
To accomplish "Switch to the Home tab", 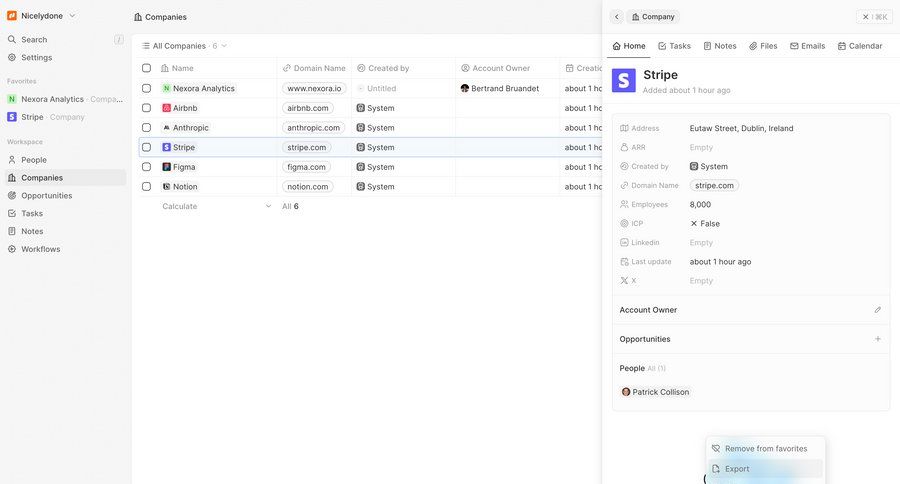I will [629, 46].
